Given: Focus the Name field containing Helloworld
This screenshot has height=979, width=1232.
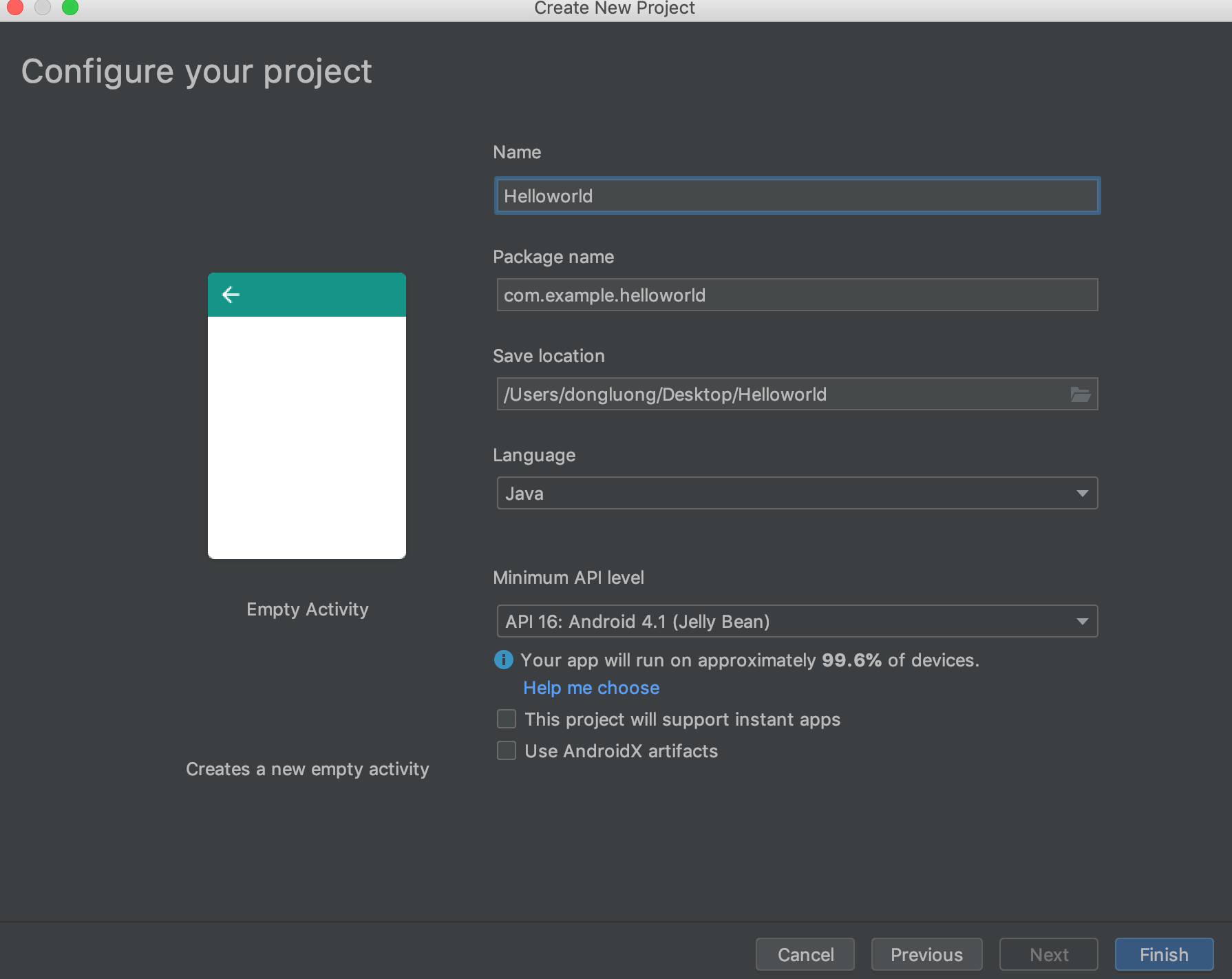Looking at the screenshot, I should click(796, 196).
